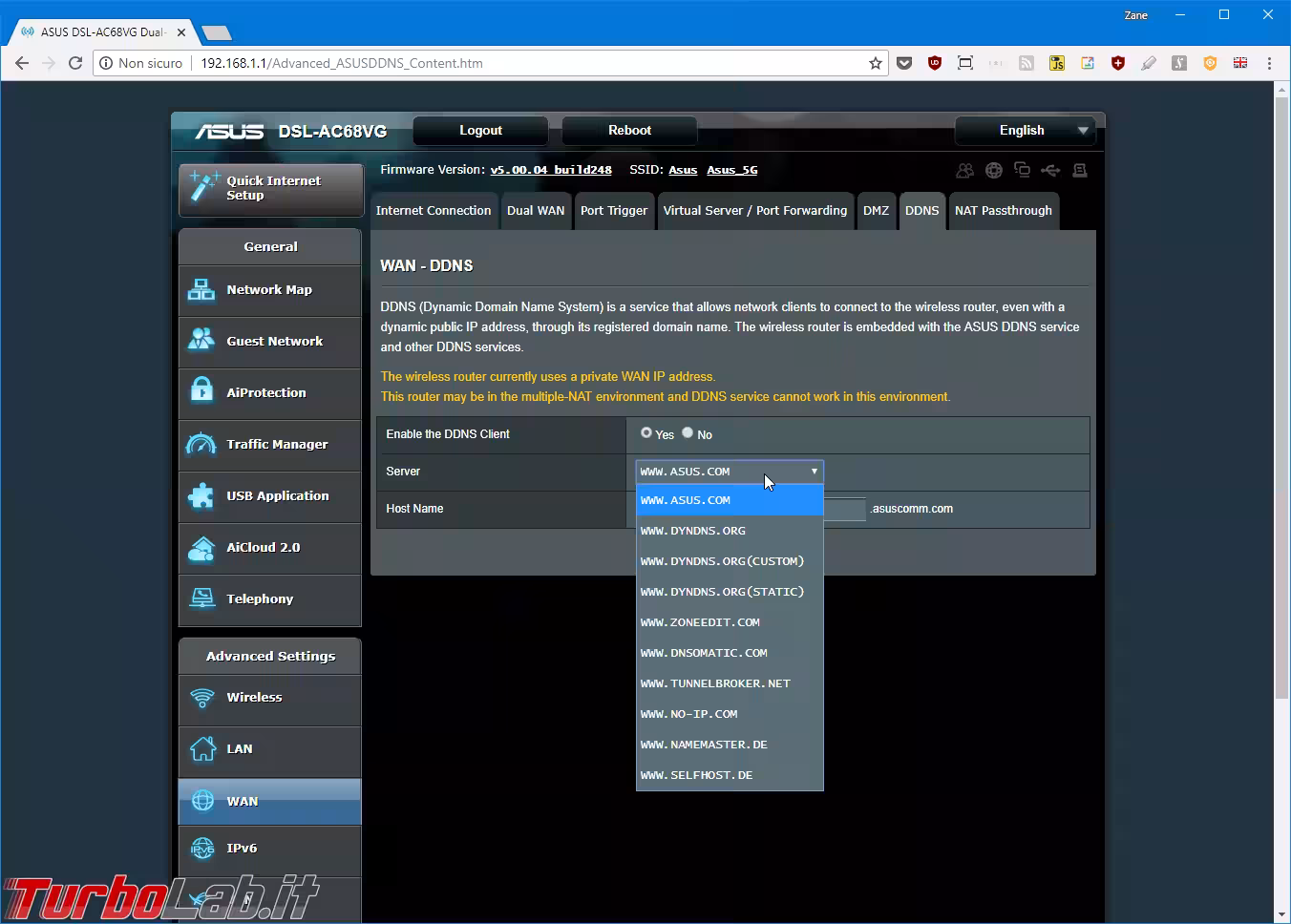Click the Network Map sidebar icon
Screen dimensions: 1291x924
coord(201,290)
